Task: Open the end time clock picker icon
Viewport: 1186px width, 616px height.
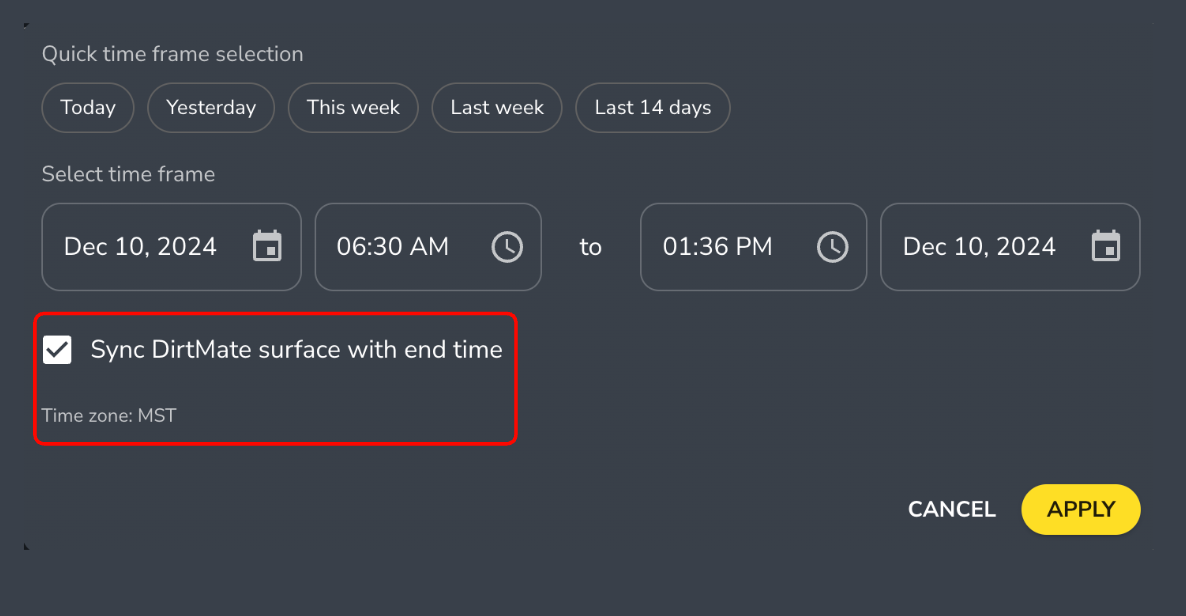Action: (x=832, y=246)
